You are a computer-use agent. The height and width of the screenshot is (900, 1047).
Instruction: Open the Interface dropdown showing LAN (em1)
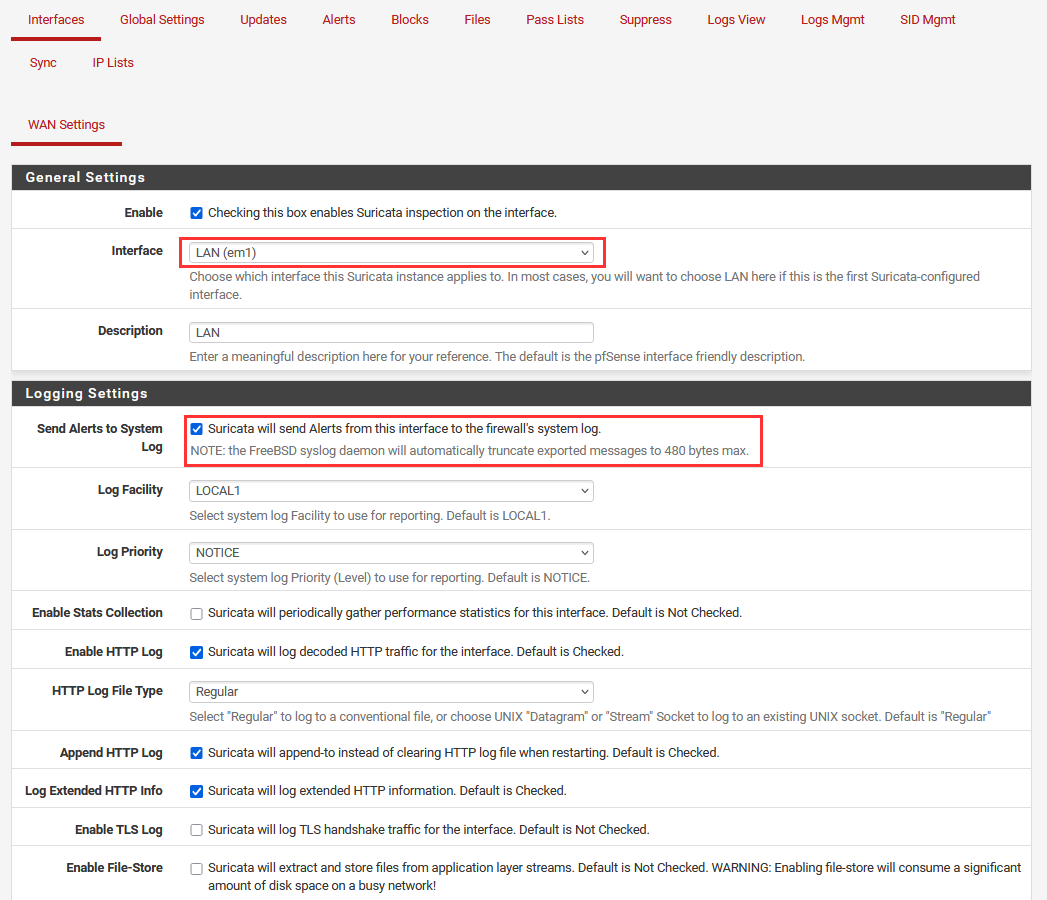coord(391,253)
